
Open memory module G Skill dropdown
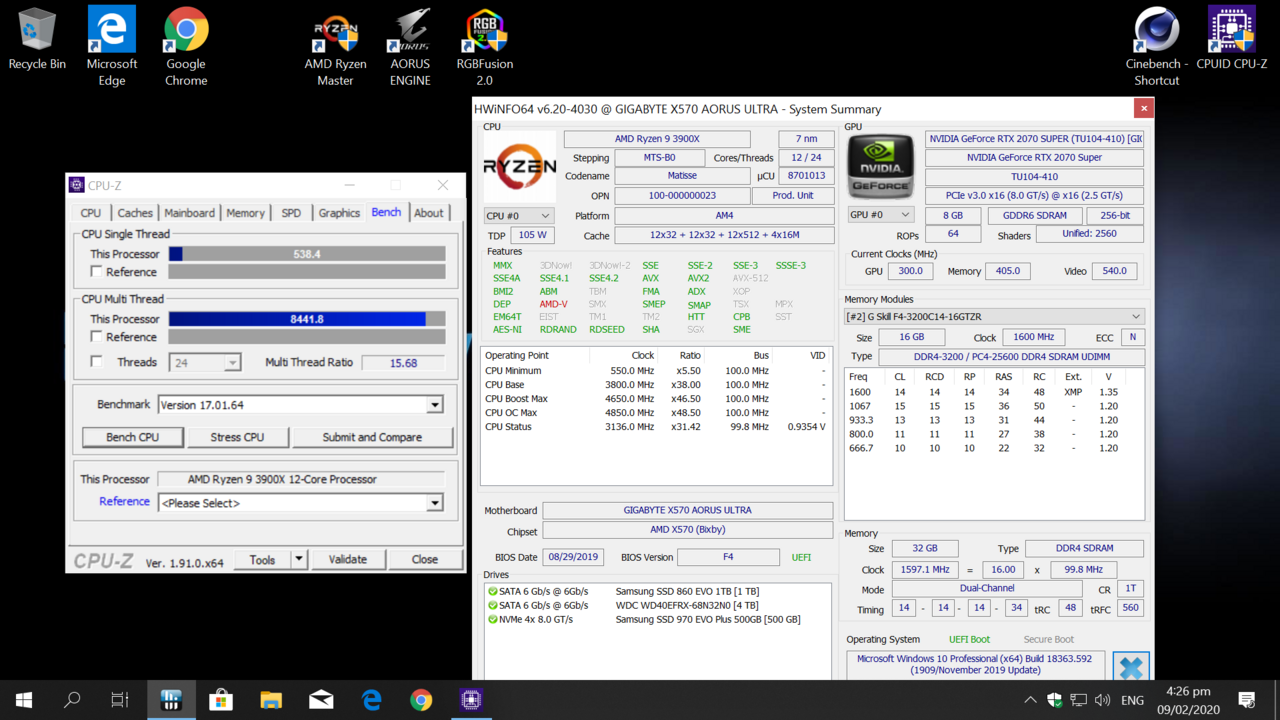(994, 317)
